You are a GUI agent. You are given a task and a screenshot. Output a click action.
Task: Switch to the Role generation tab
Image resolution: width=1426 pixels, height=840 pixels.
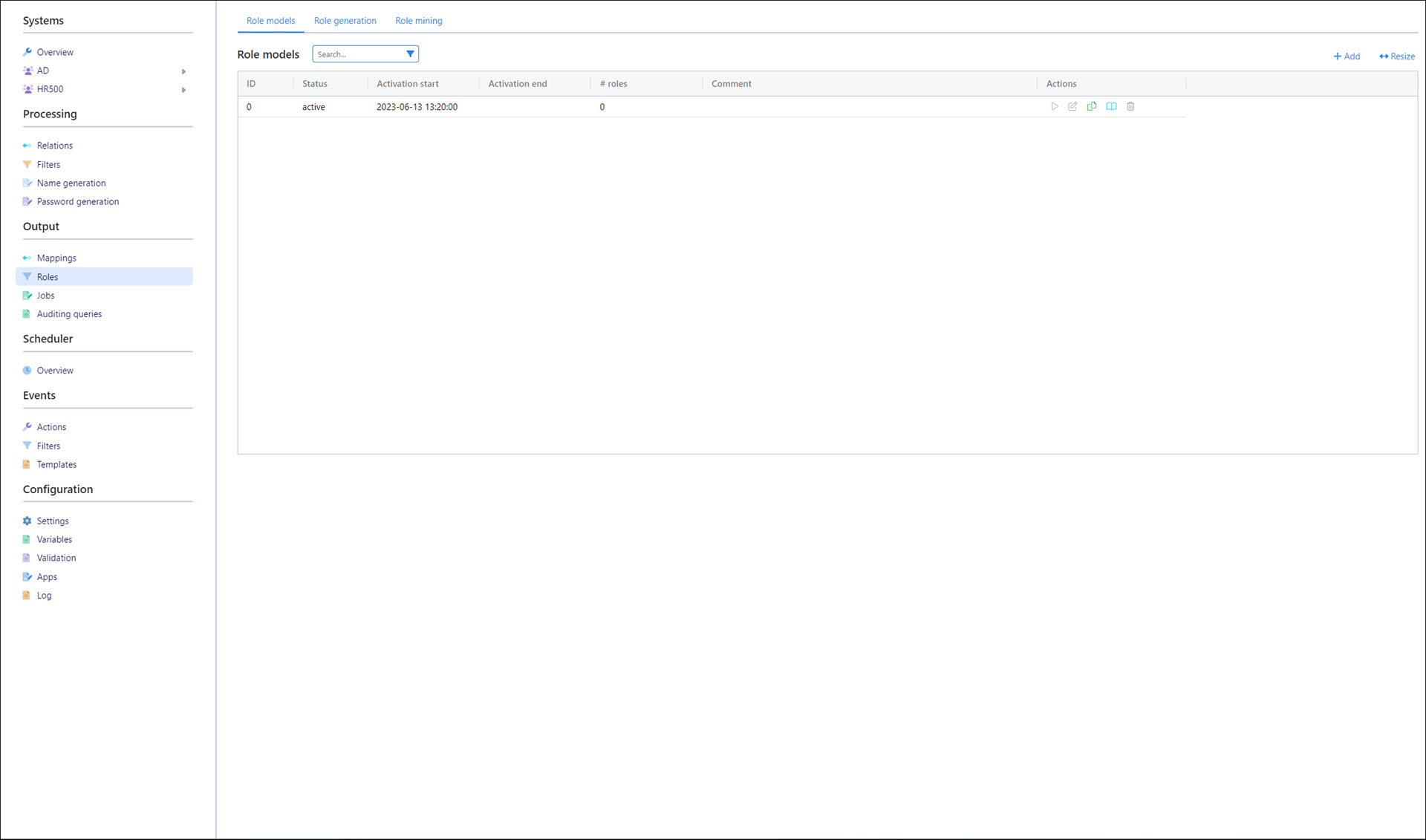tap(345, 21)
